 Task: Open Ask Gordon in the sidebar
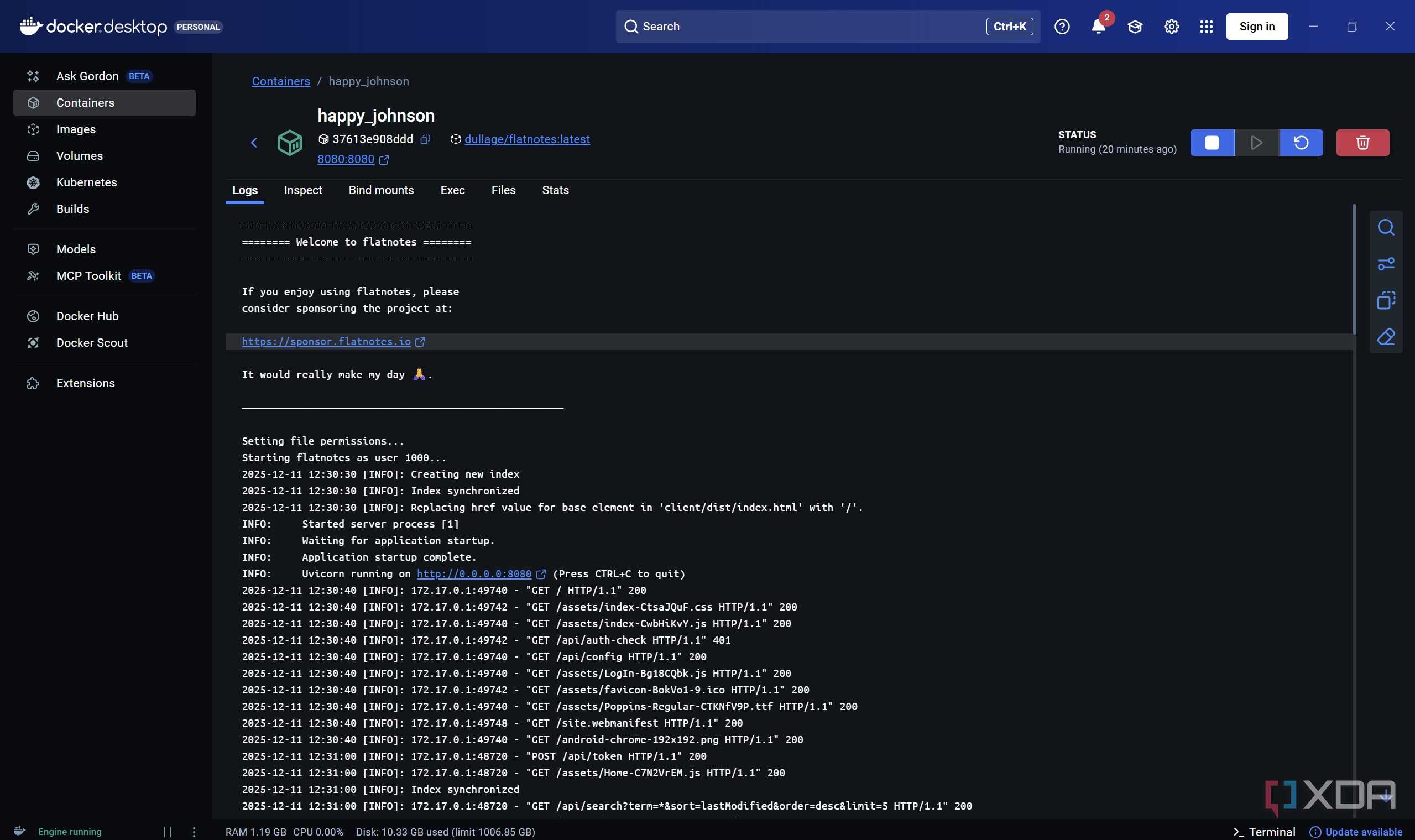104,76
